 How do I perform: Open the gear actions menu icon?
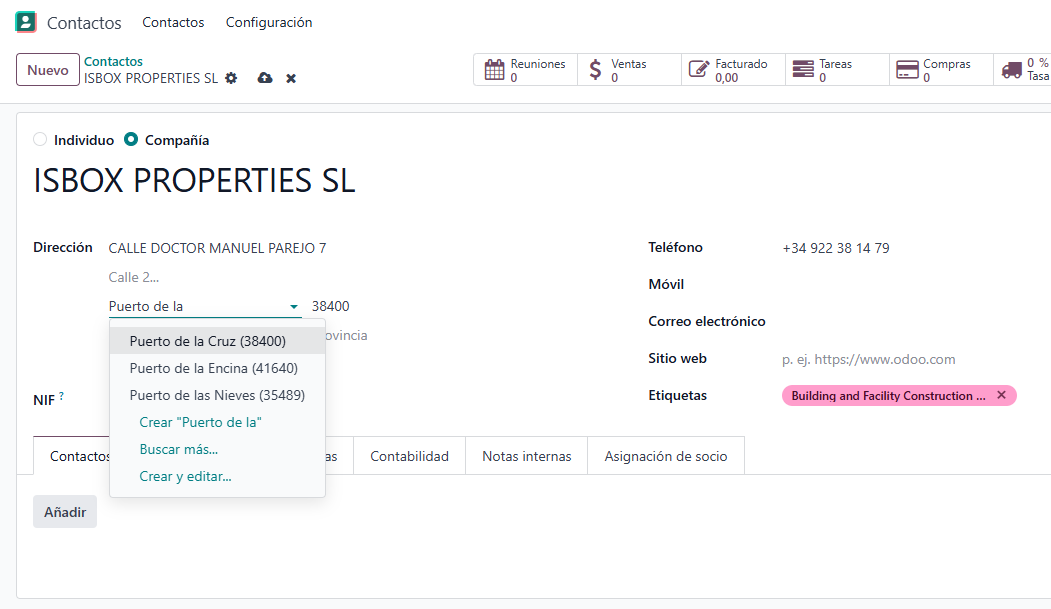pyautogui.click(x=231, y=78)
